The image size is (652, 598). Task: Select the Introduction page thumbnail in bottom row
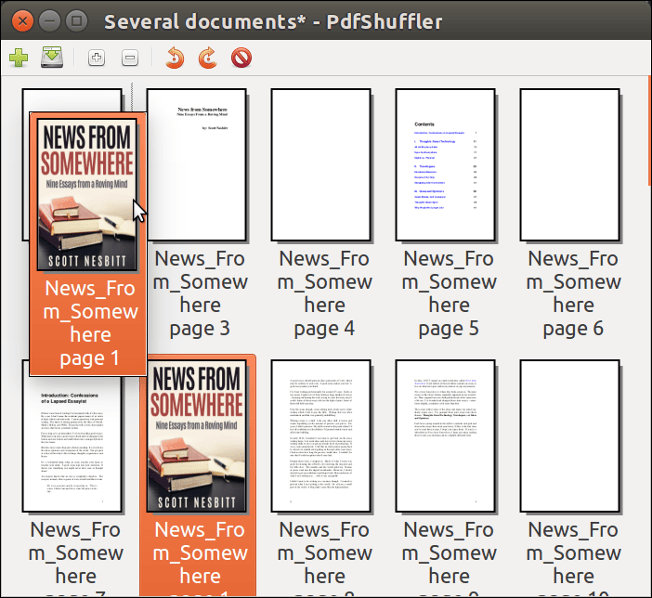coord(73,437)
